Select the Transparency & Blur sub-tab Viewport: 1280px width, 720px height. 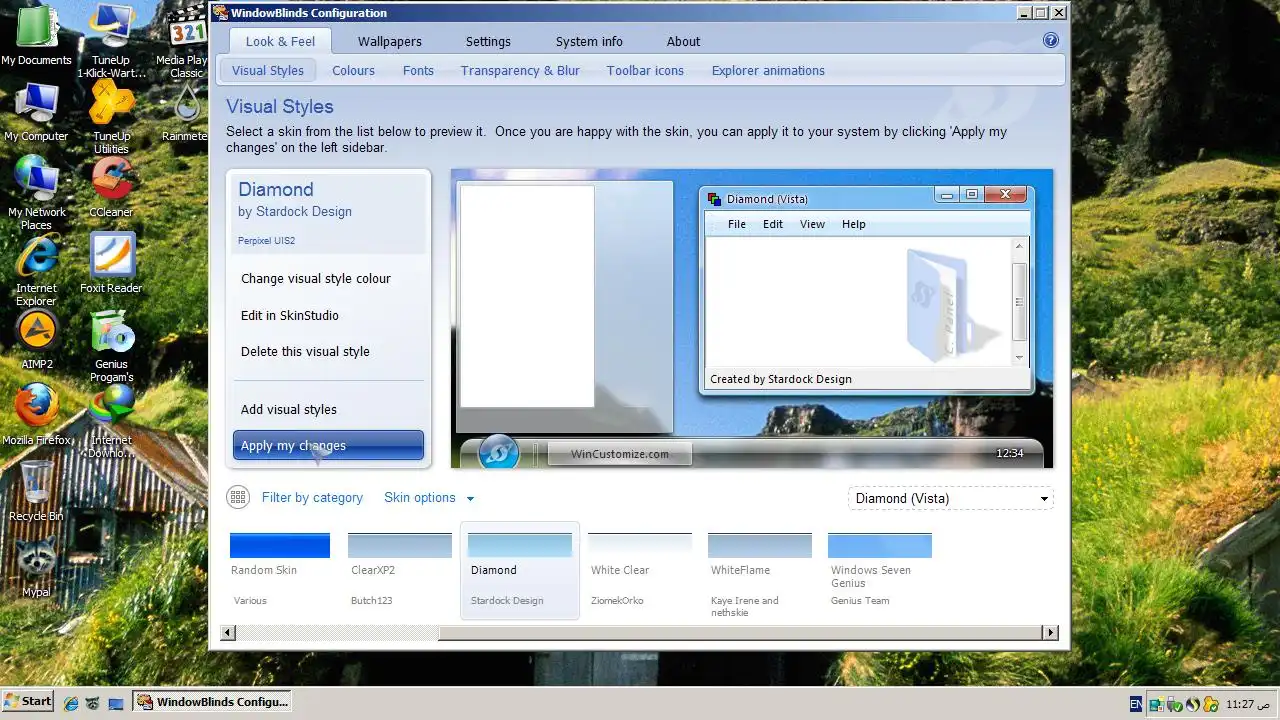(520, 70)
